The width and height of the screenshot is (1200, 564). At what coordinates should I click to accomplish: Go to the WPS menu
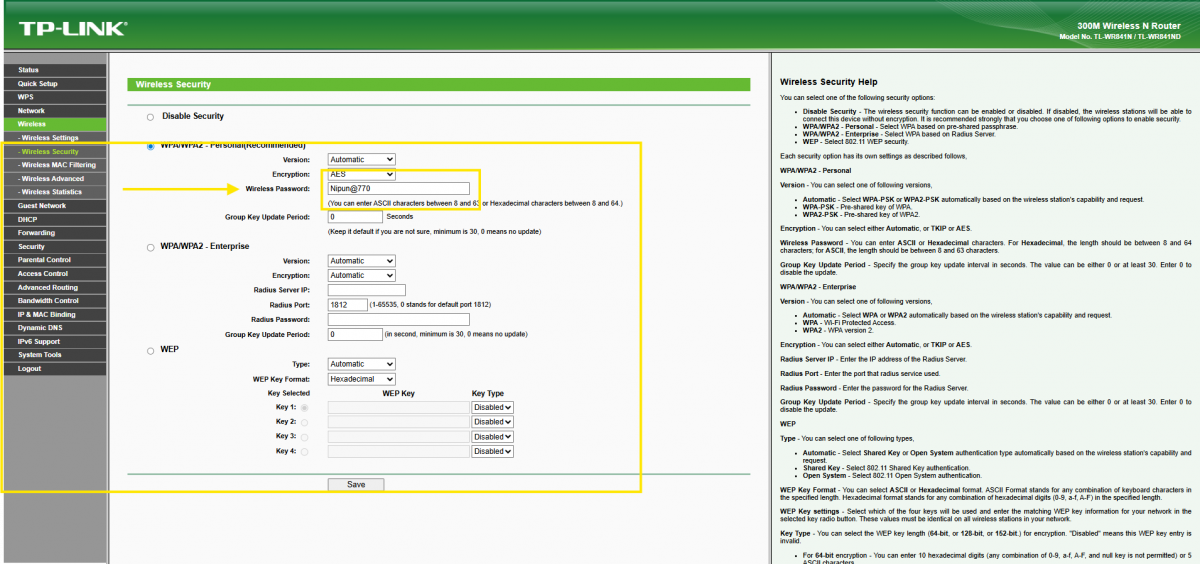pyautogui.click(x=53, y=97)
